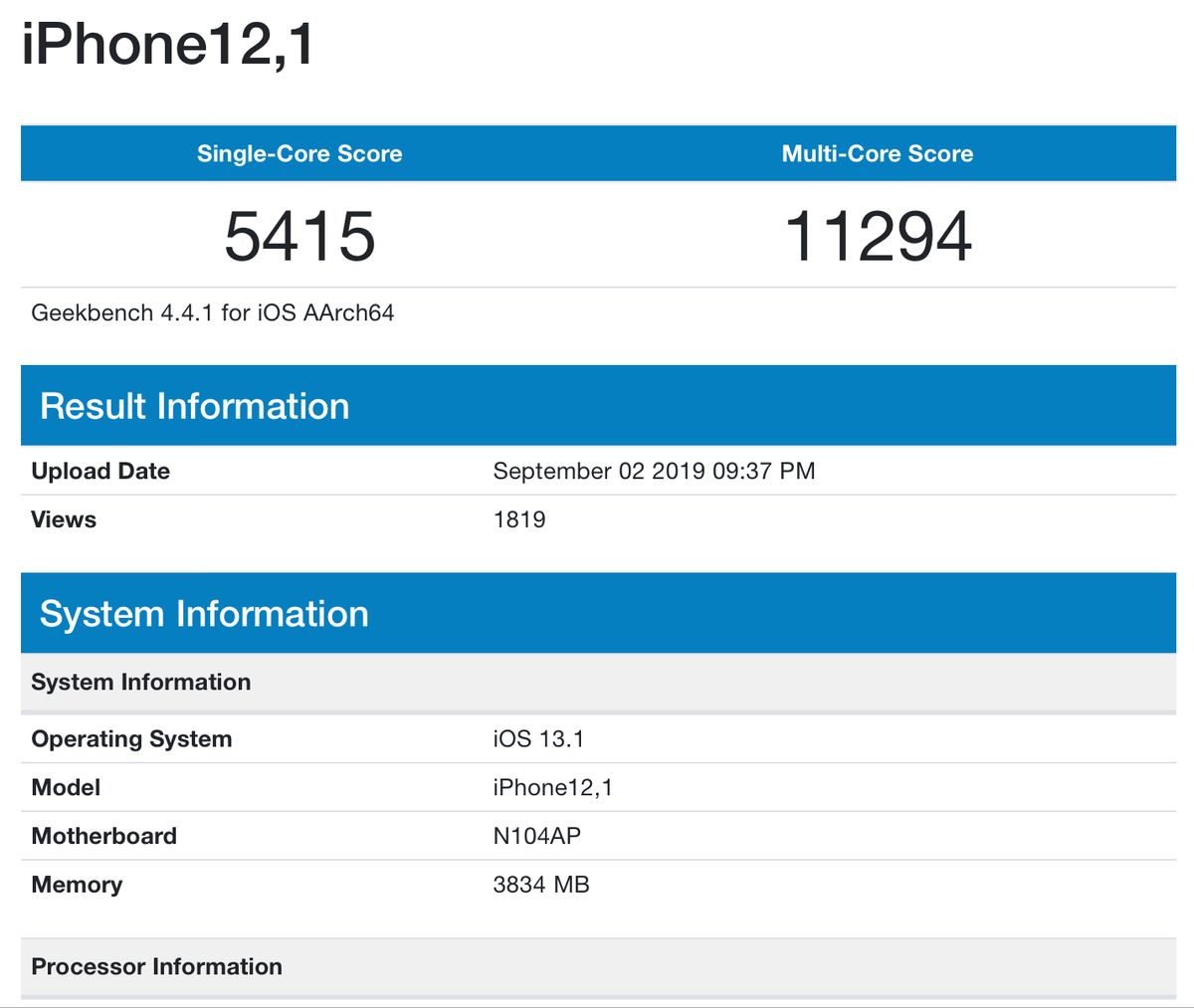Screen dimensions: 1194x1008
Task: Click the multi-core score value 11294
Action: pyautogui.click(x=877, y=236)
